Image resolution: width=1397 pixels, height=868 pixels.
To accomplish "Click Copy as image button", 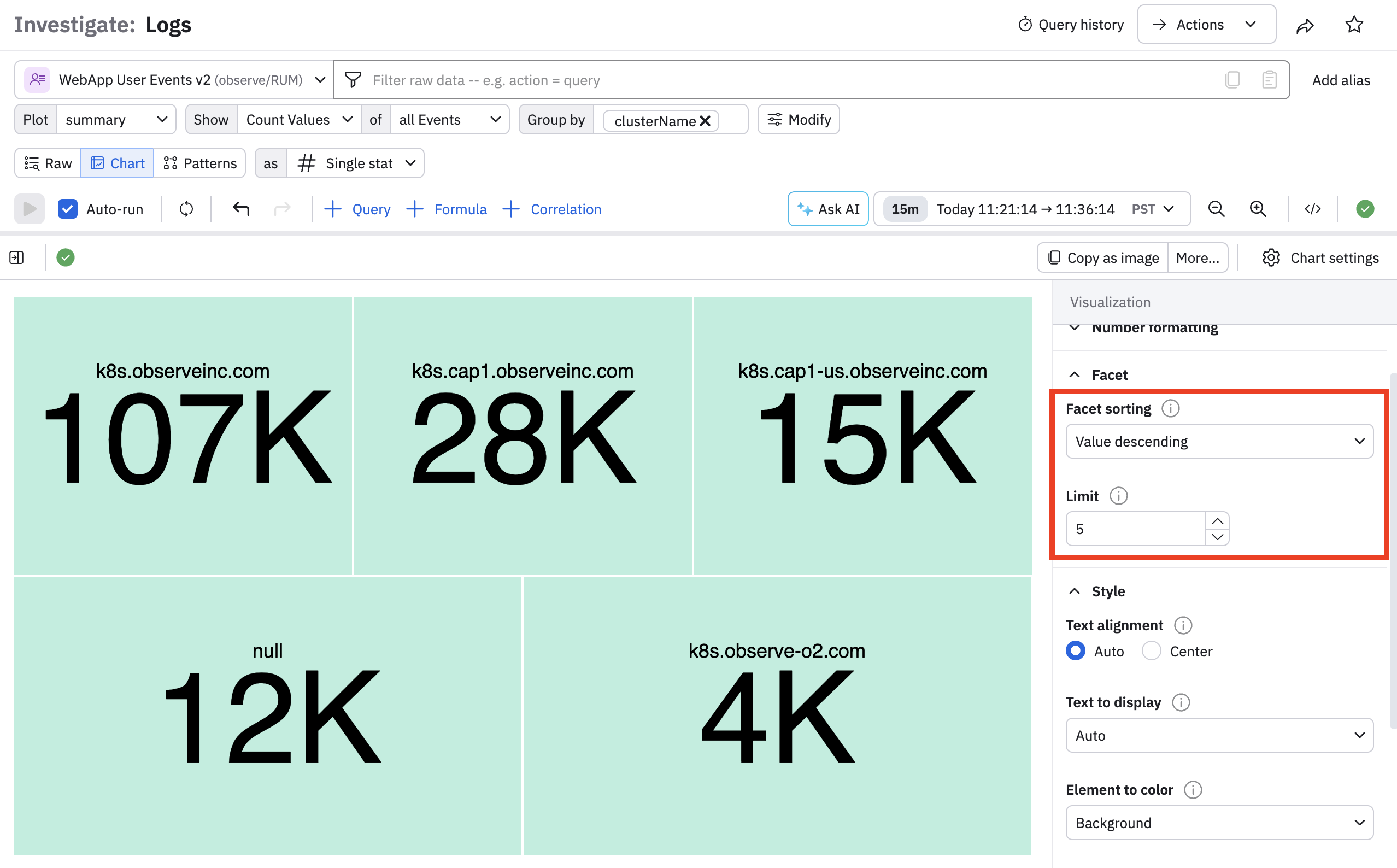I will 1102,258.
